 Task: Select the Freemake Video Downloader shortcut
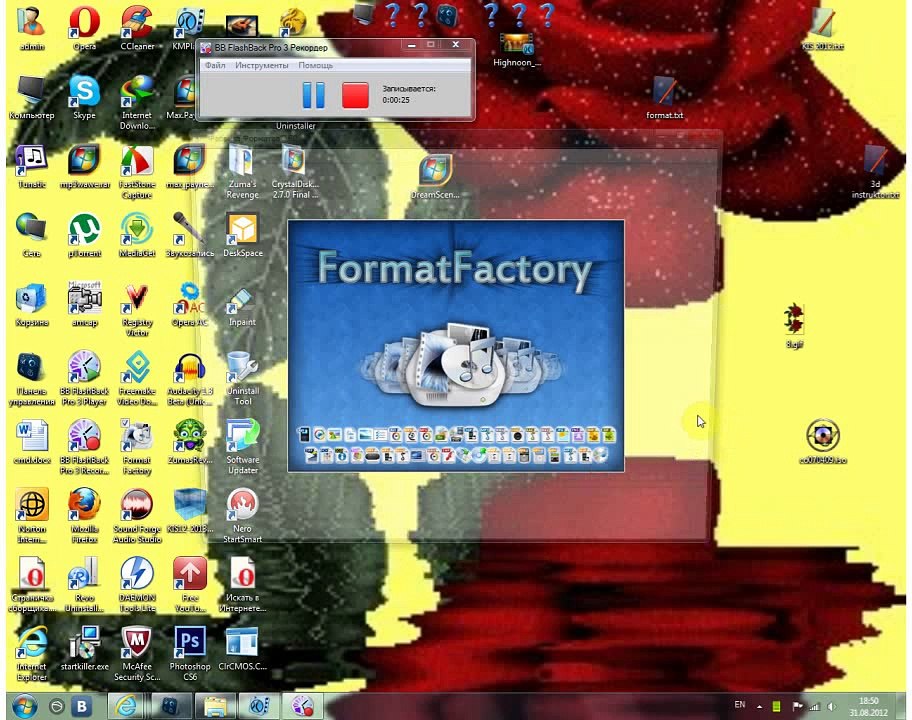(x=137, y=379)
